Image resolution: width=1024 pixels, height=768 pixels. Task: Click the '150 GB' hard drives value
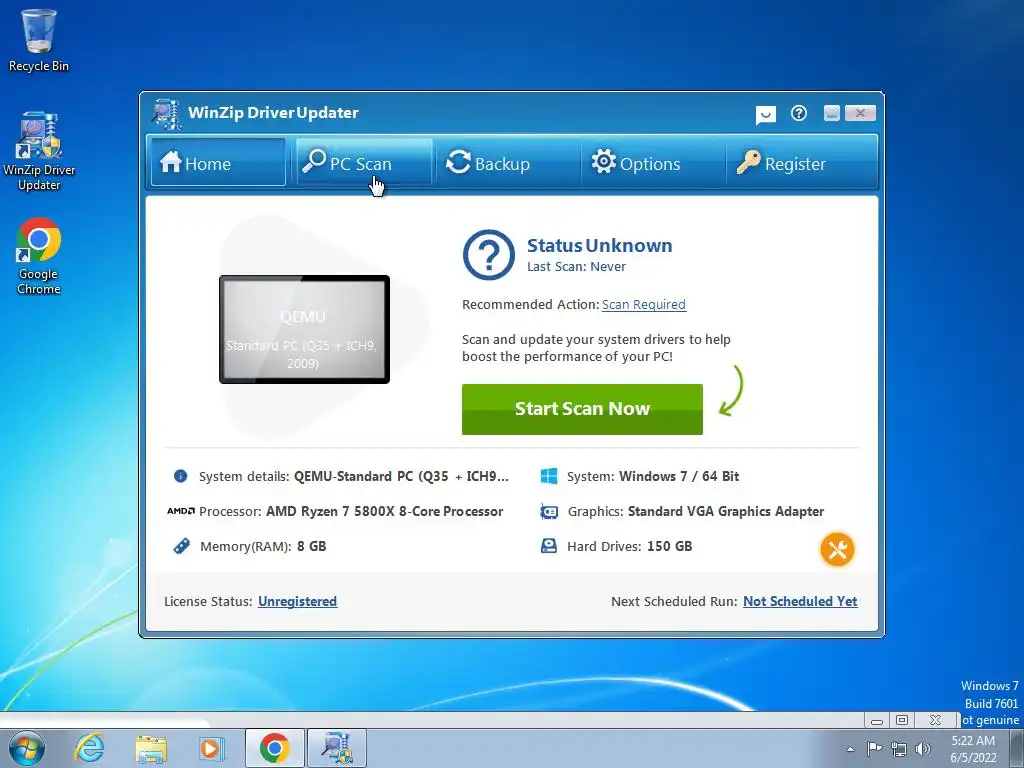point(669,546)
